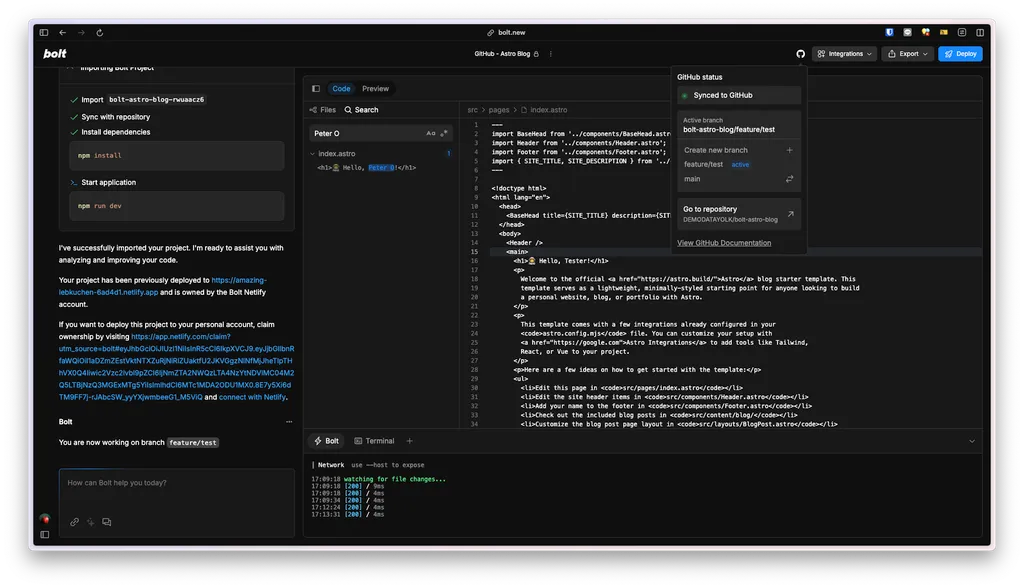Switch to the Code tab
The width and height of the screenshot is (1024, 588).
pos(341,89)
